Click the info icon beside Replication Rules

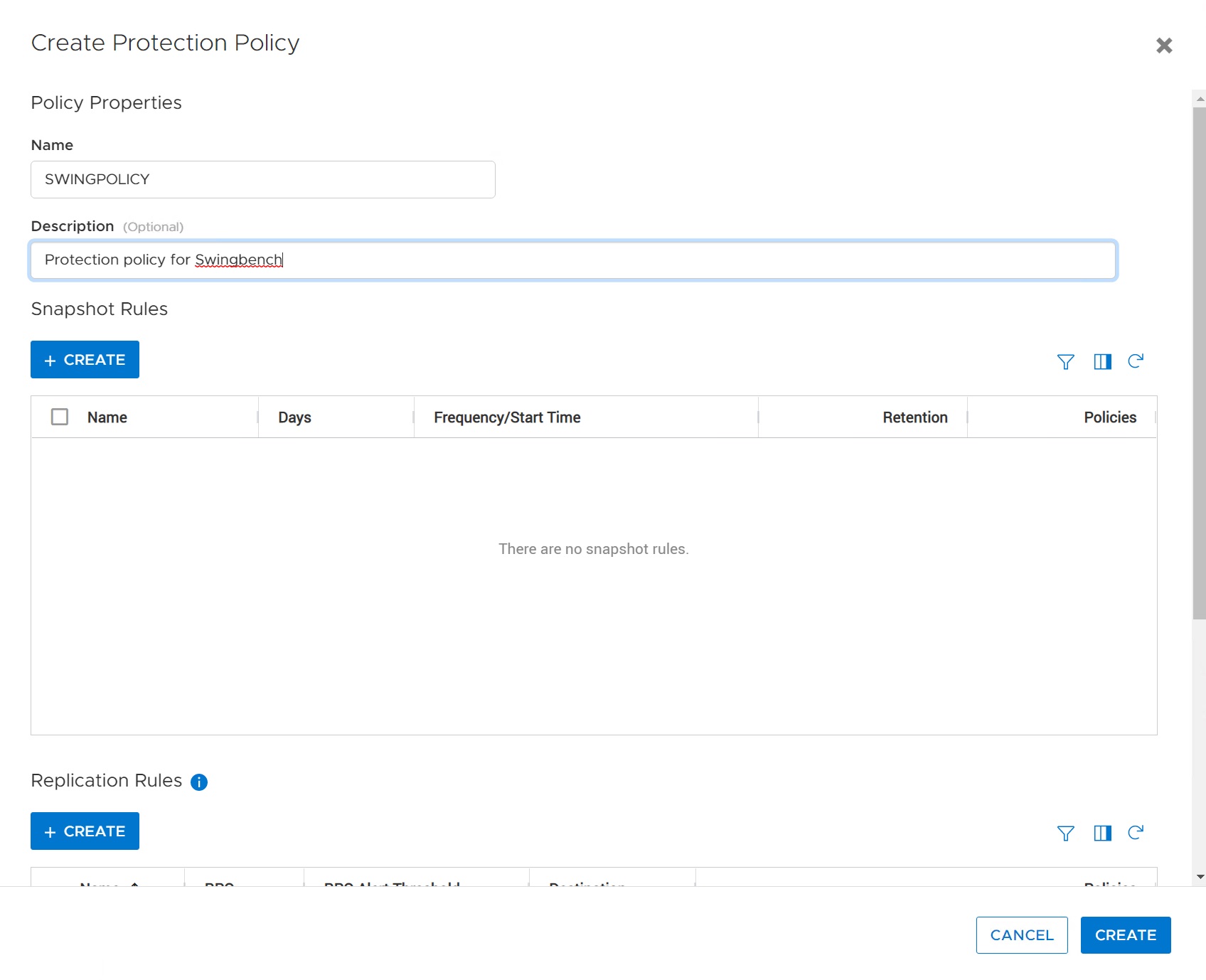[x=198, y=782]
